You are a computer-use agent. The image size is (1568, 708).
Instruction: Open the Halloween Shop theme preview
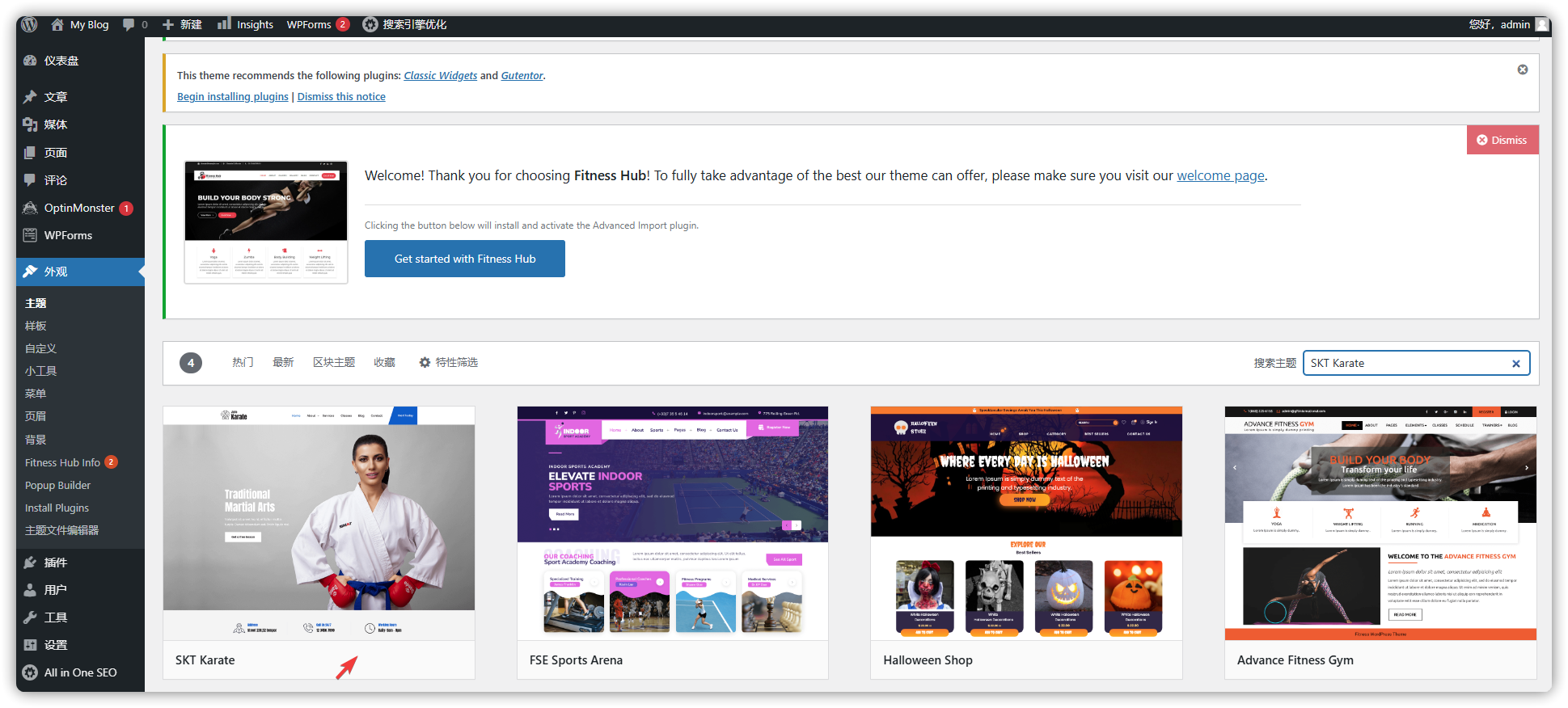[1025, 523]
